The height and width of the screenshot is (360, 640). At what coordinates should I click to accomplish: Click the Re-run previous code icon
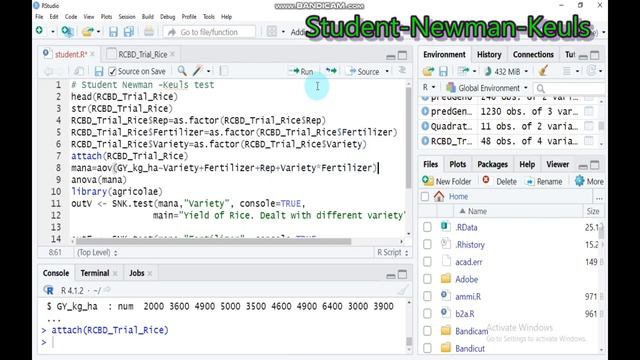click(331, 71)
